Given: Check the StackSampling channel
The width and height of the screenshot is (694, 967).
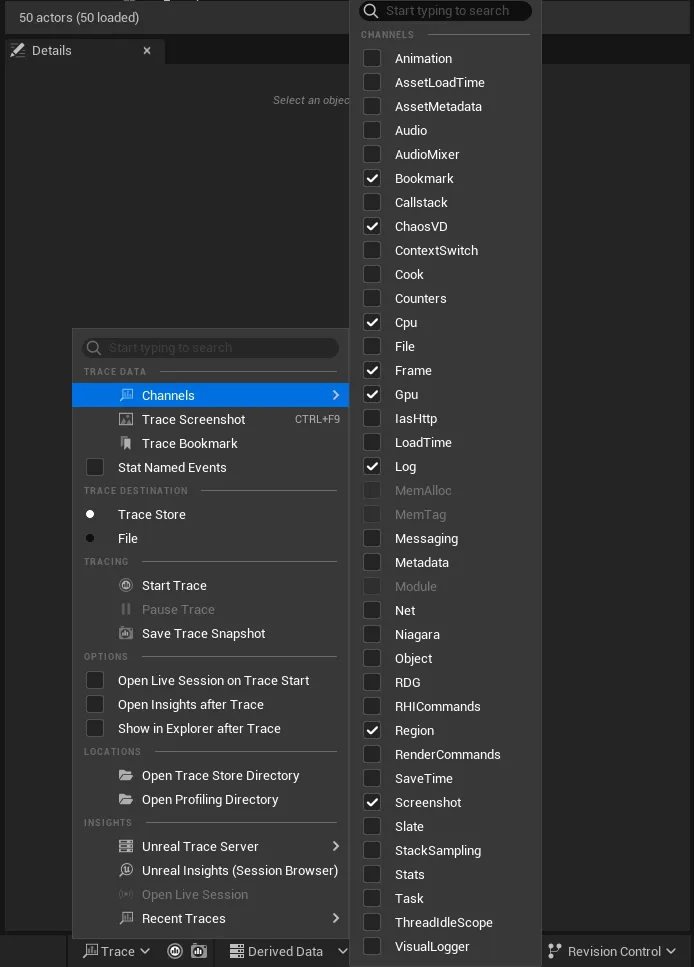Looking at the screenshot, I should coord(372,850).
